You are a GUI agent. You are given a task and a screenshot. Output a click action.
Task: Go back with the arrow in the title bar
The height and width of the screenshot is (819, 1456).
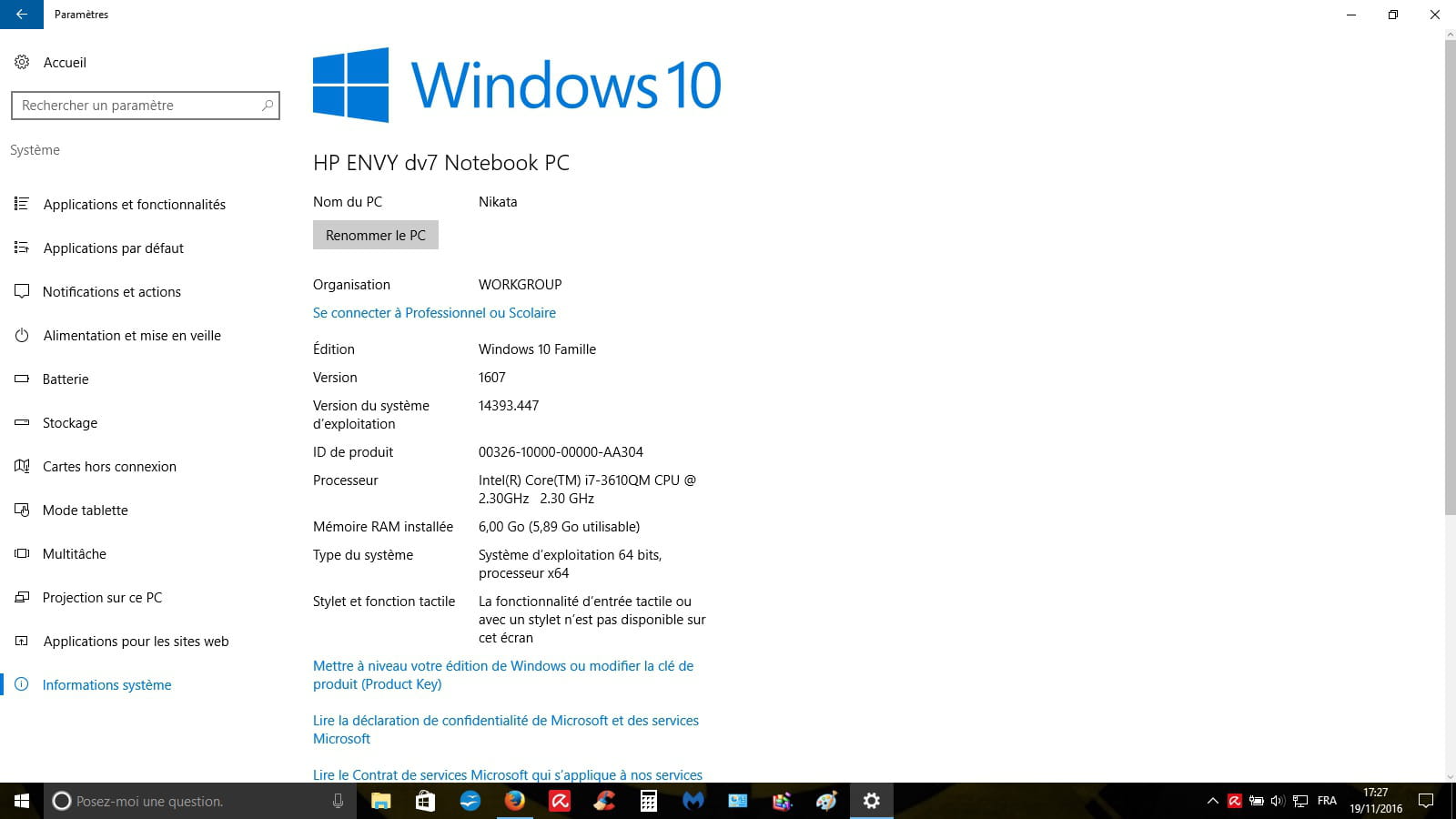point(22,15)
